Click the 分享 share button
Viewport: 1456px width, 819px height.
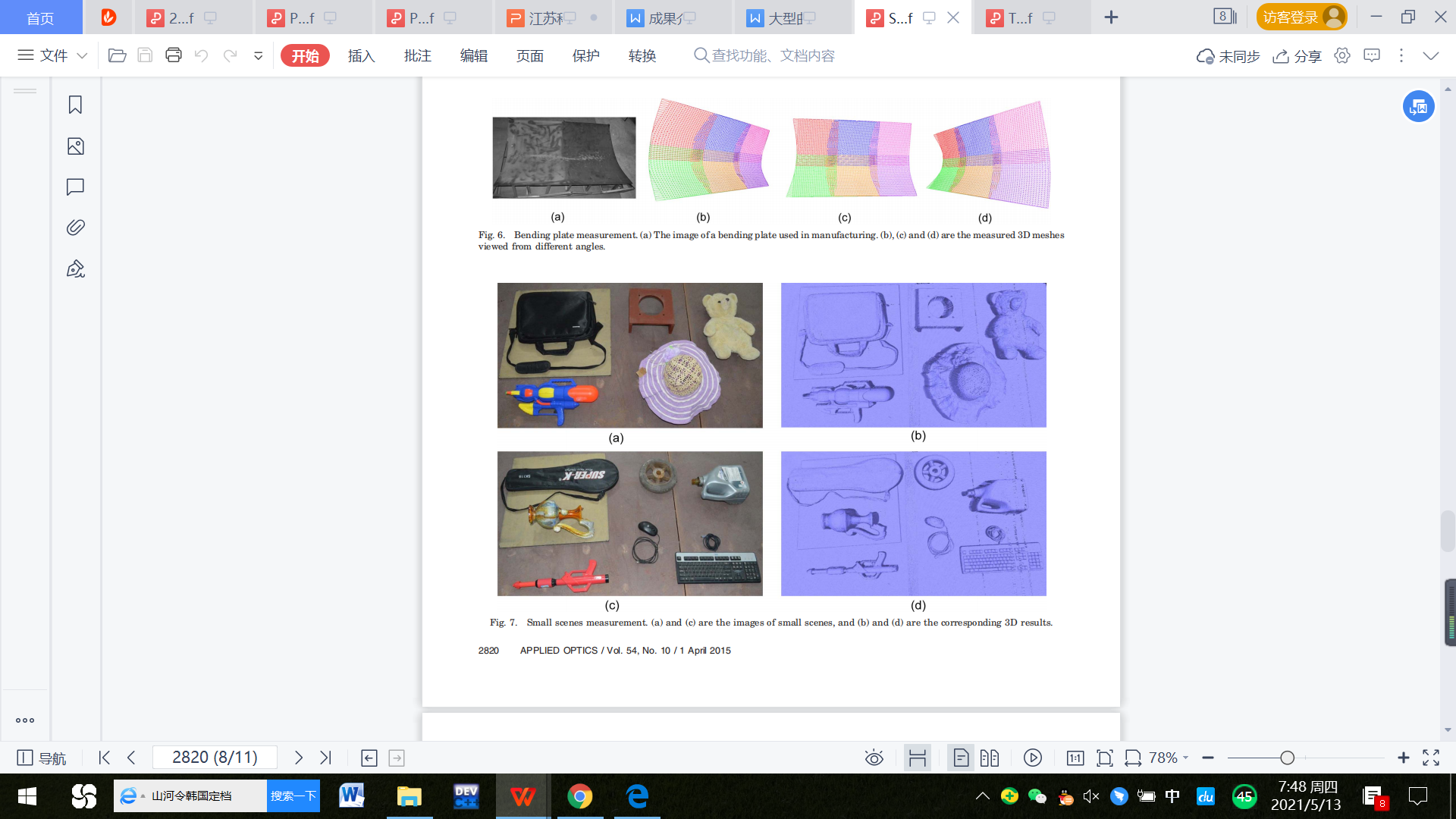pyautogui.click(x=1298, y=55)
